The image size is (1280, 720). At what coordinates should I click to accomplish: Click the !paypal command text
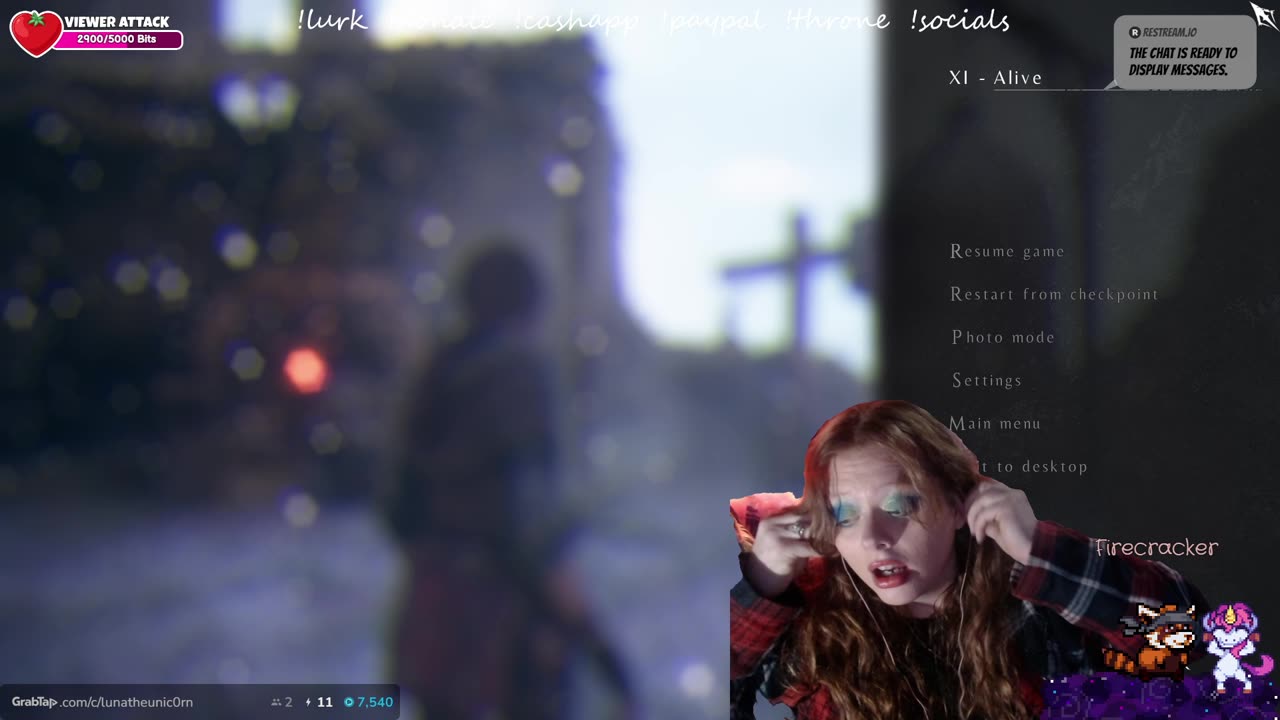tap(713, 20)
